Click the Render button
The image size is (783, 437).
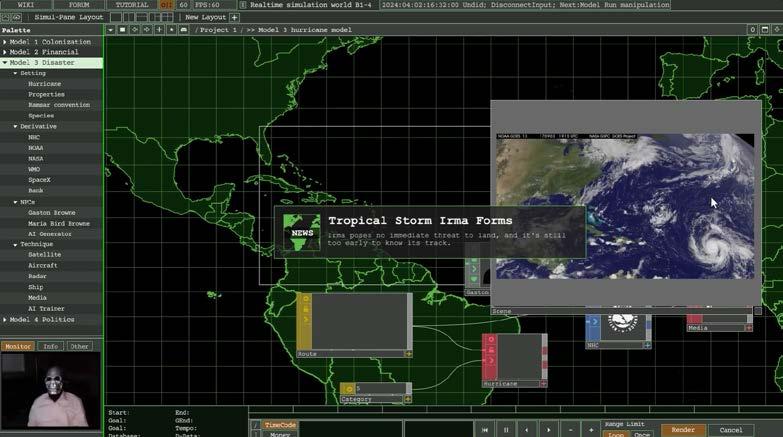coord(683,429)
